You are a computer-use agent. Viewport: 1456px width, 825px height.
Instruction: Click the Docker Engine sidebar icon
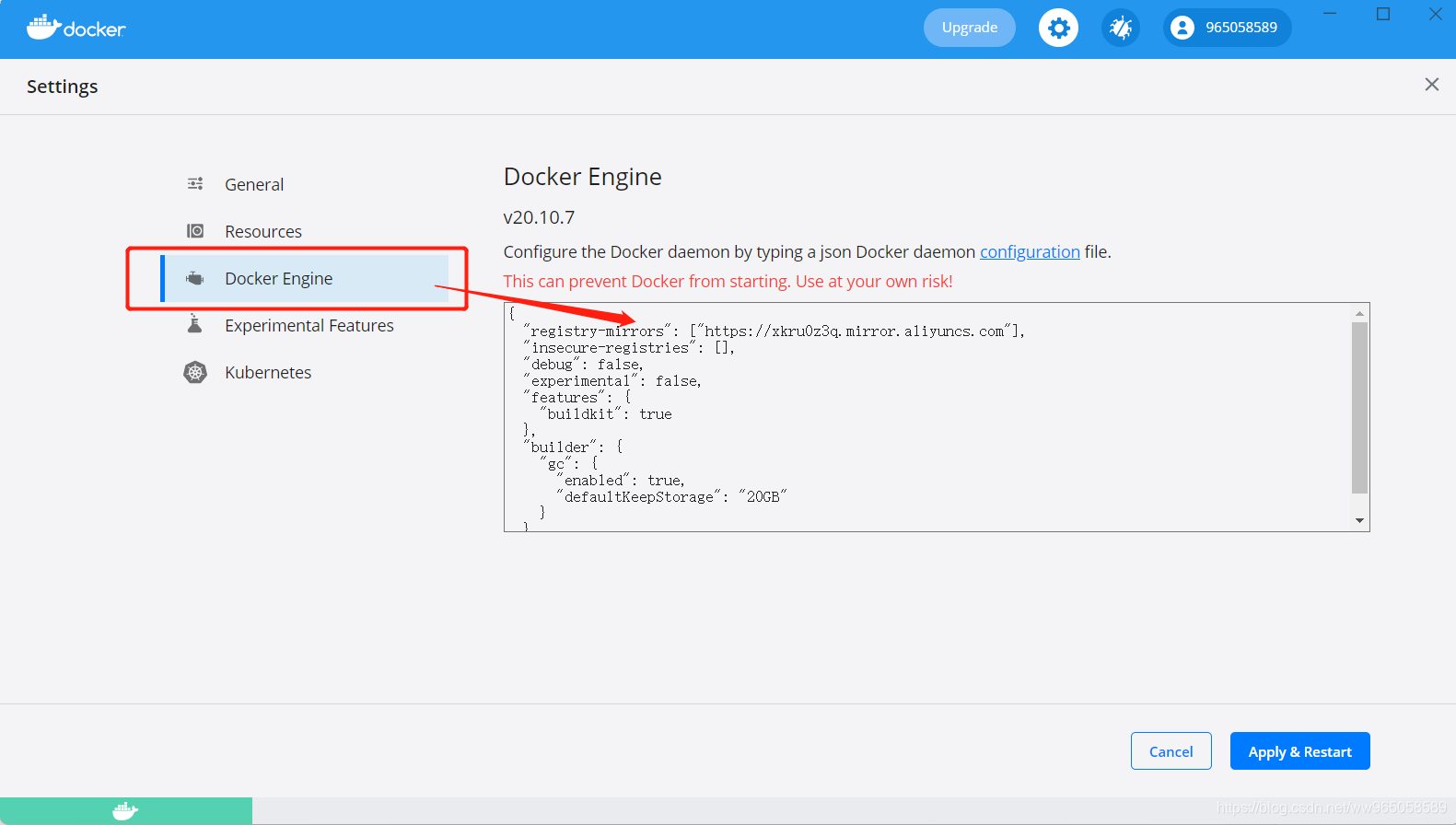pyautogui.click(x=195, y=278)
